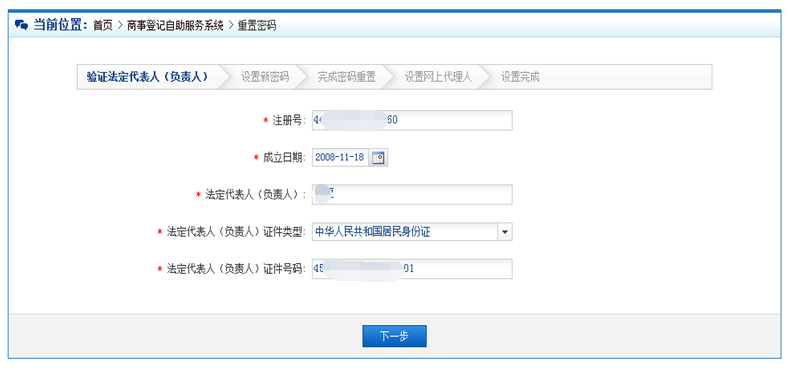
Task: Expand the 证件类型 dropdown list
Action: click(x=412, y=231)
